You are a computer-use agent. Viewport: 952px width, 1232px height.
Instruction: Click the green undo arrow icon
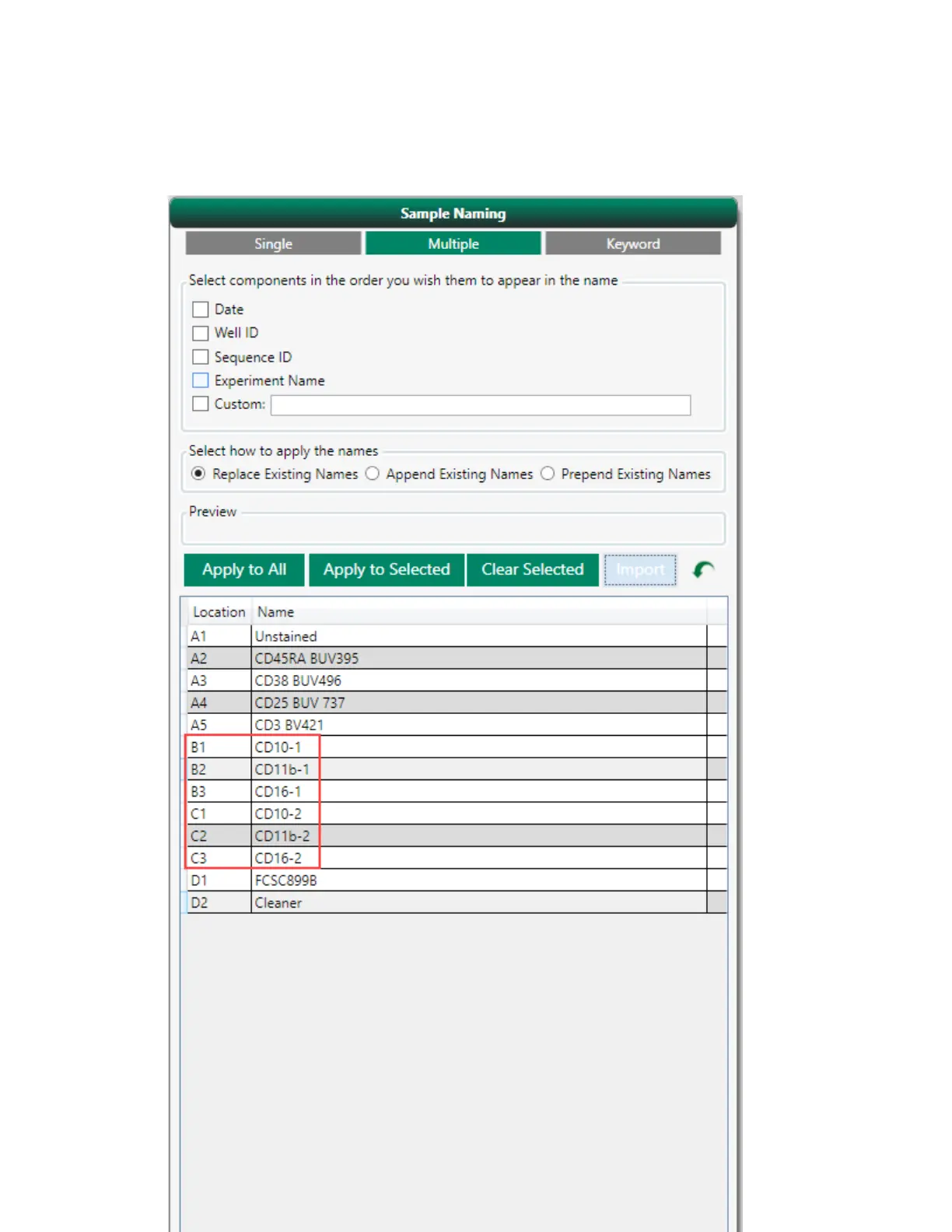[703, 570]
